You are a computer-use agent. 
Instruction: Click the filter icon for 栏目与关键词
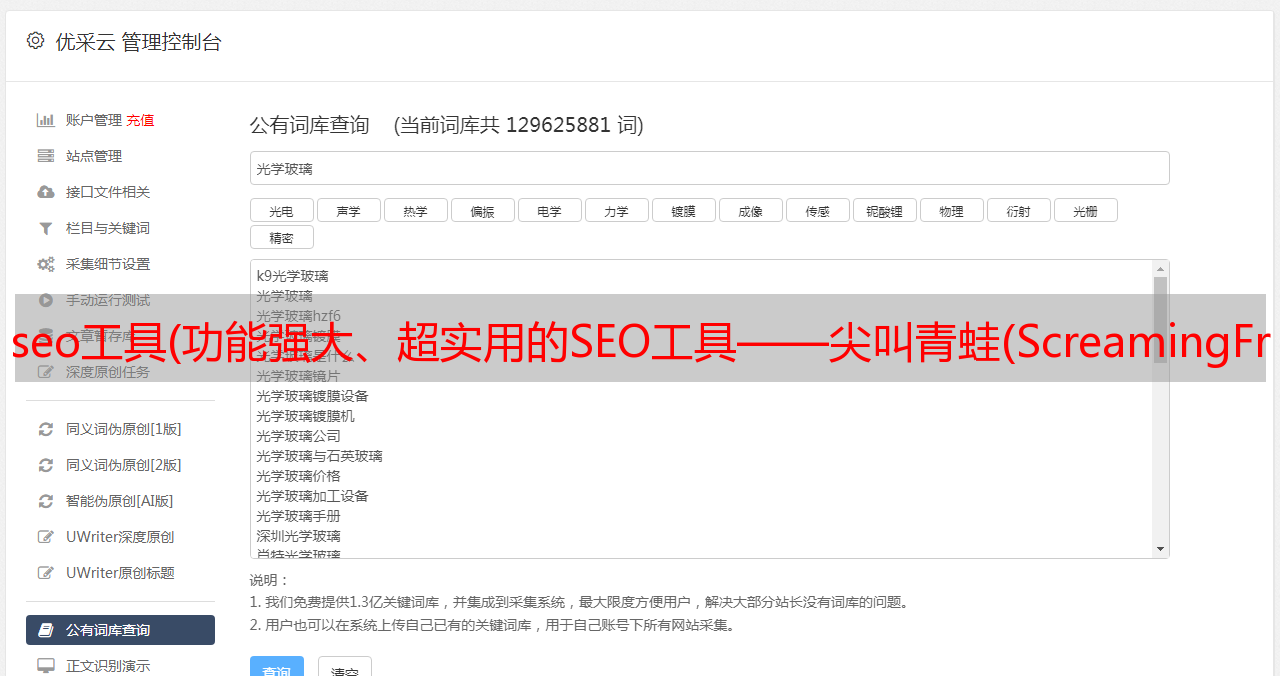coord(46,228)
